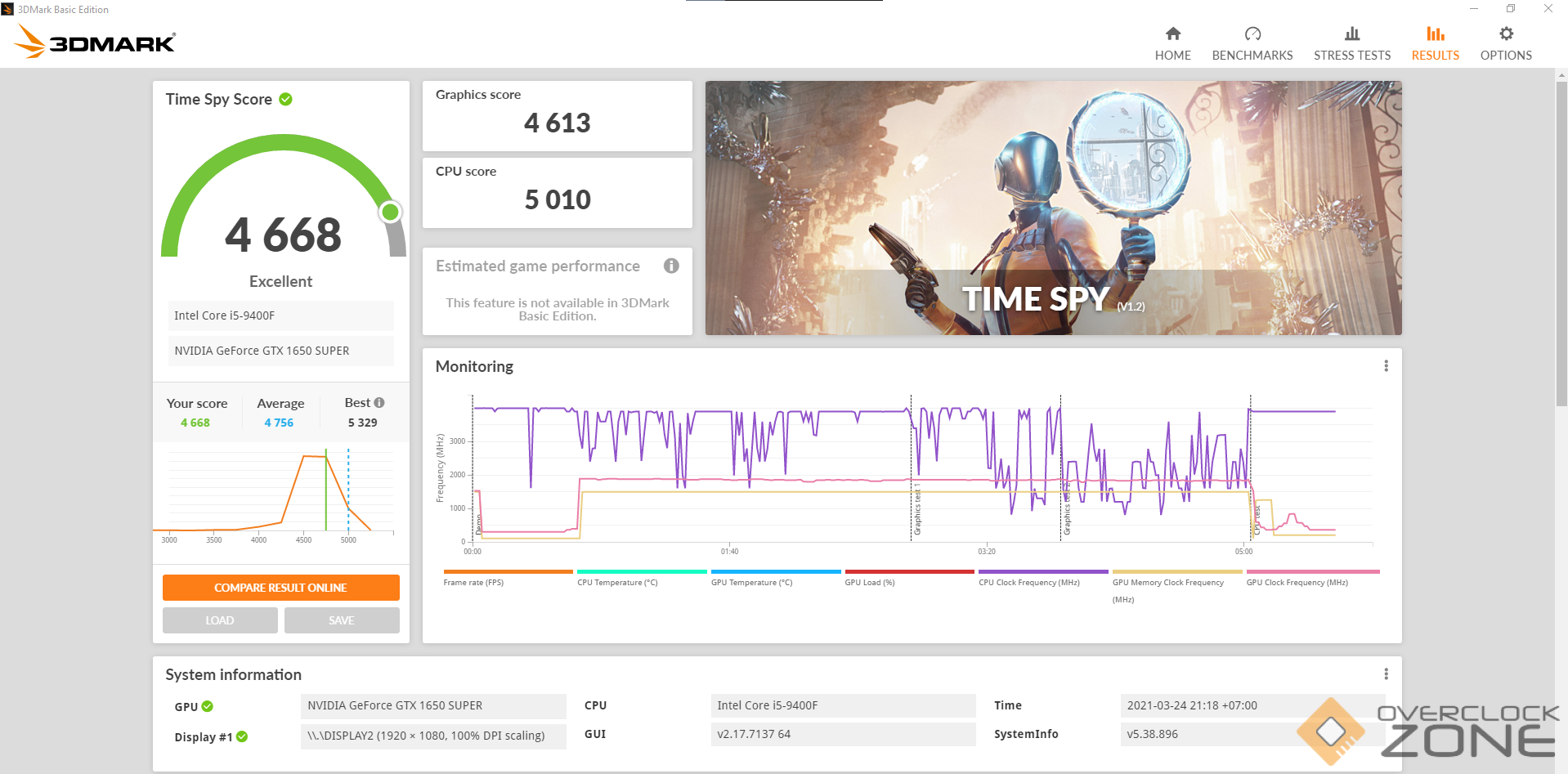1568x774 pixels.
Task: Click the green validation check next to Time Spy Score
Action: click(285, 99)
